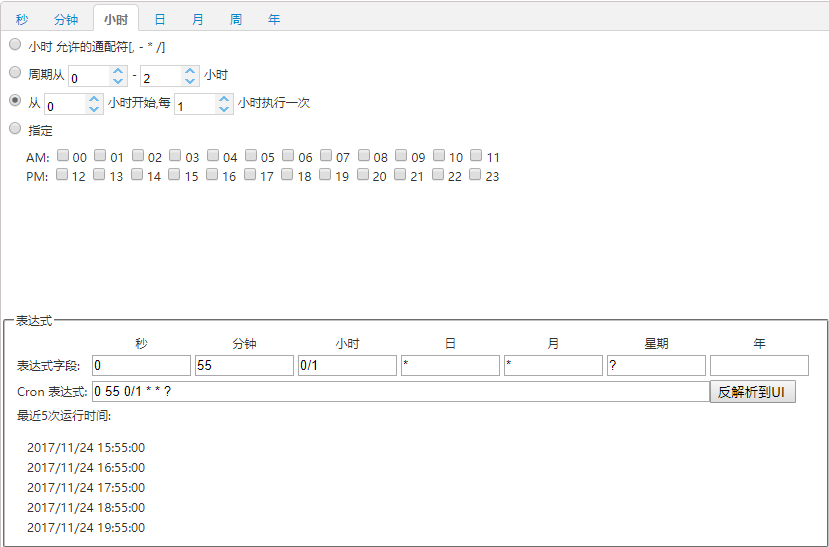Switch to the 月 tab

(198, 20)
